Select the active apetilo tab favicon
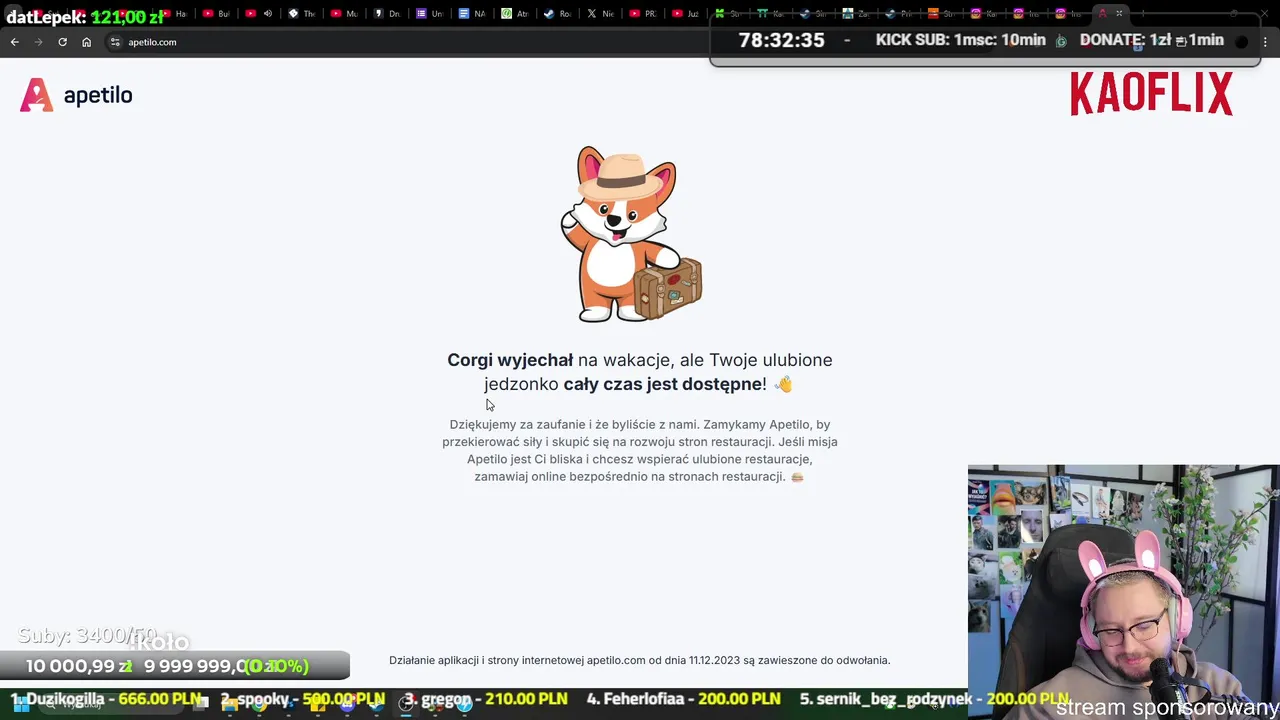This screenshot has height=720, width=1280. click(1103, 14)
